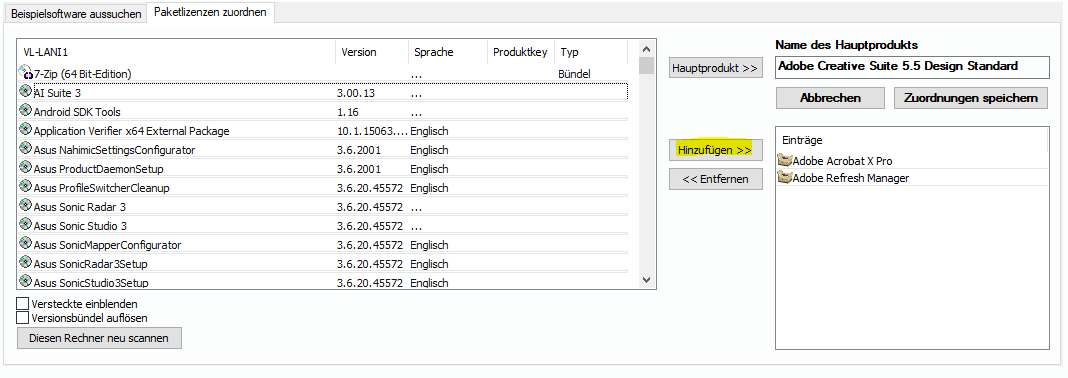This screenshot has height=378, width=1068.
Task: Click the Abbrechen button
Action: point(830,97)
